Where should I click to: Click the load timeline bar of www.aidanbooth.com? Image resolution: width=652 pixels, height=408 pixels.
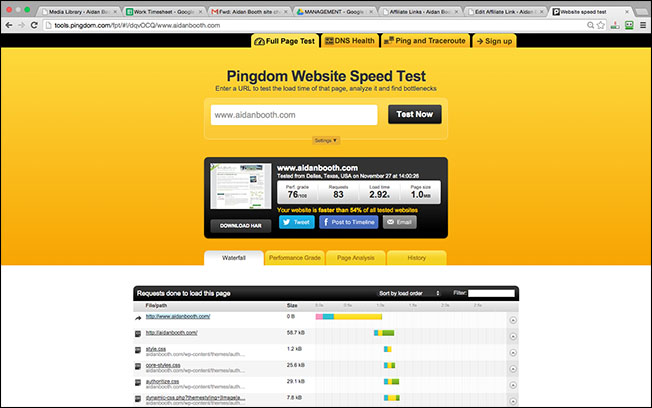348,317
